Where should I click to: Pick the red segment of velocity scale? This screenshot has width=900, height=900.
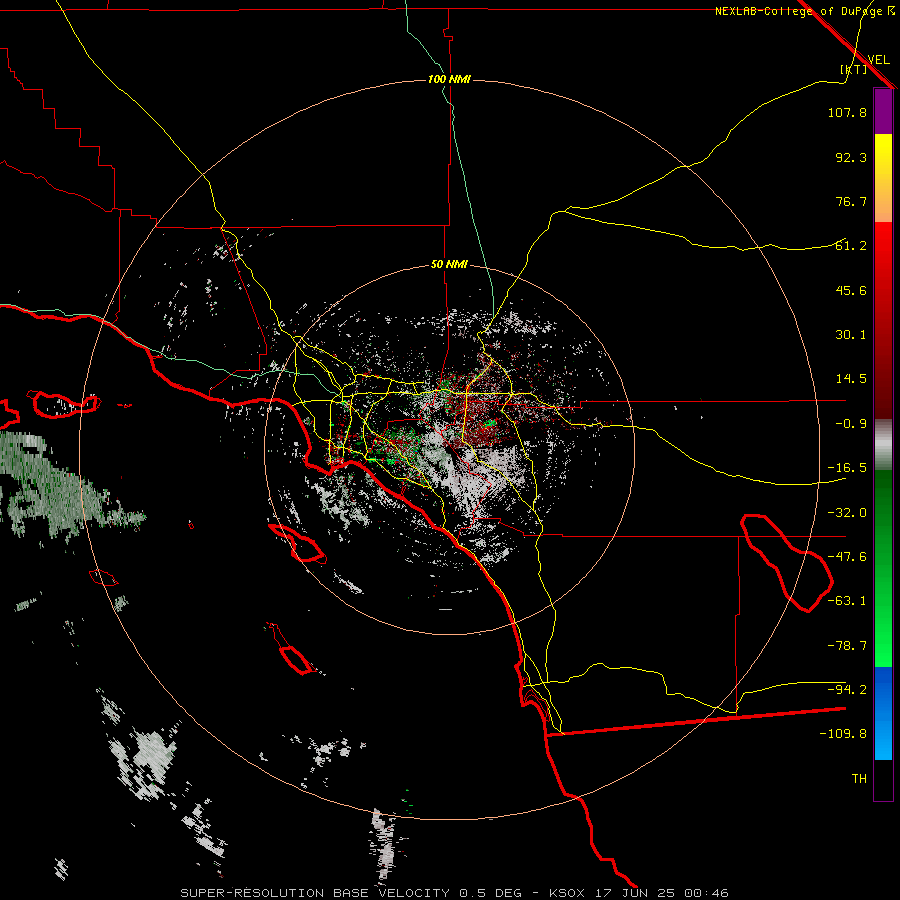(883, 320)
